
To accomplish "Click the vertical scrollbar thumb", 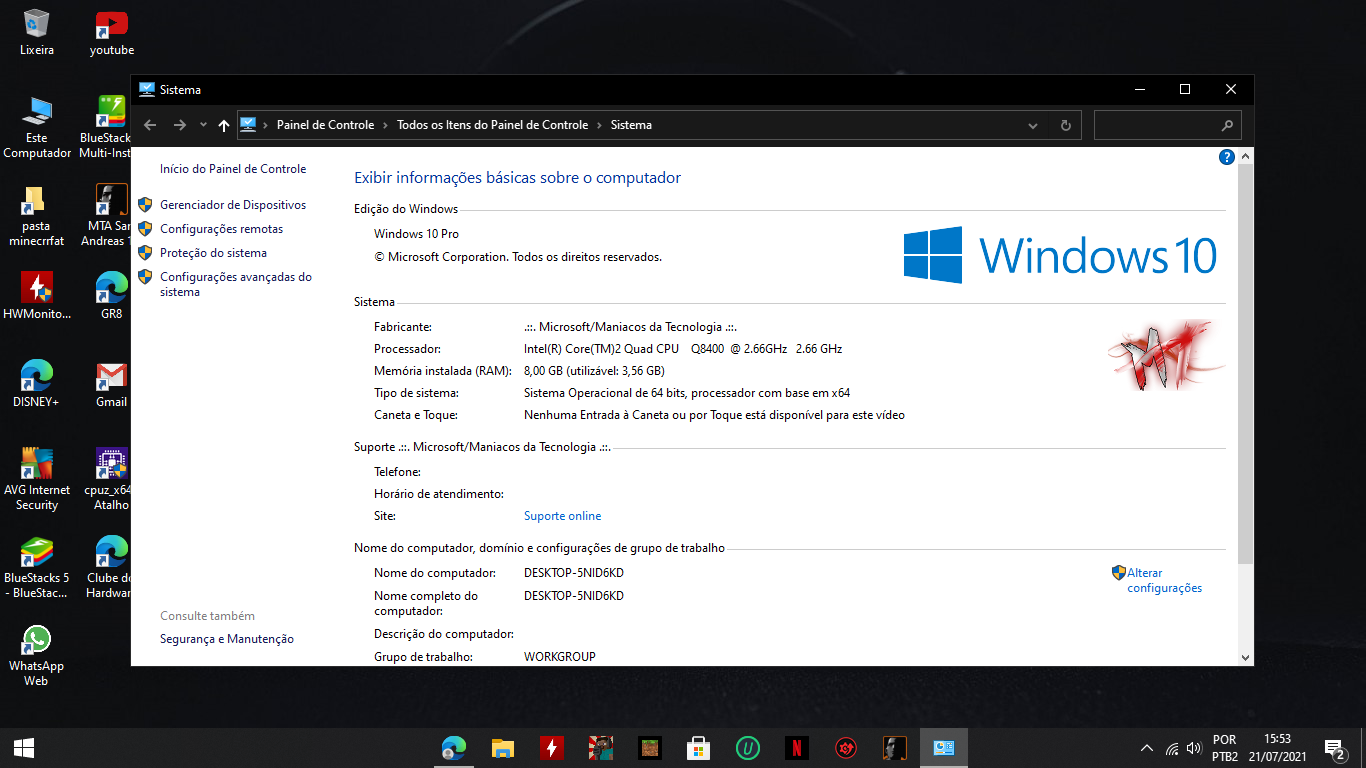I will pyautogui.click(x=1245, y=364).
